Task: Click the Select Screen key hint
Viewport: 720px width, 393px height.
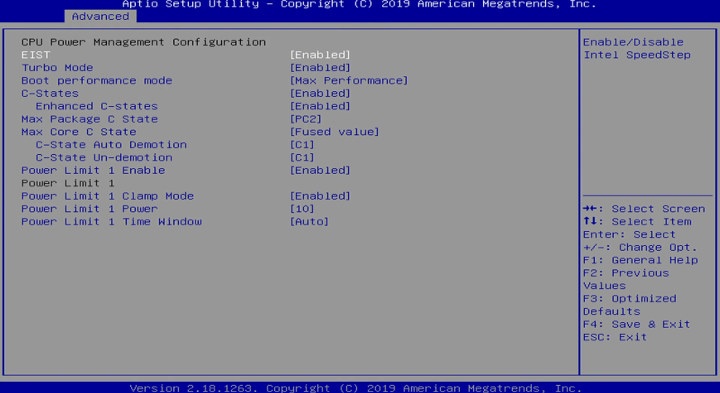Action: pyautogui.click(x=644, y=209)
